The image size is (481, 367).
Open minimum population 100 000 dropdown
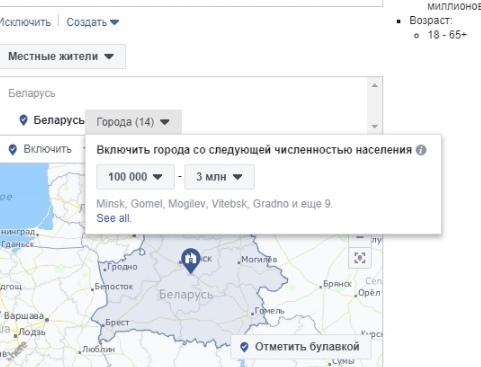[x=135, y=177]
